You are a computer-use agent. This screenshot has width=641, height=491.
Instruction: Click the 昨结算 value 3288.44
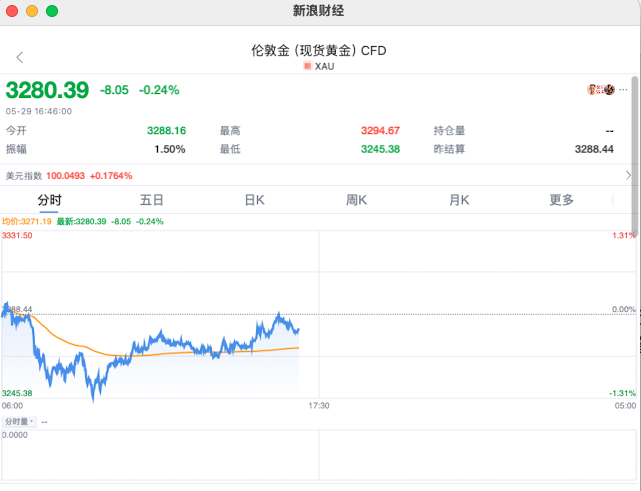(594, 149)
